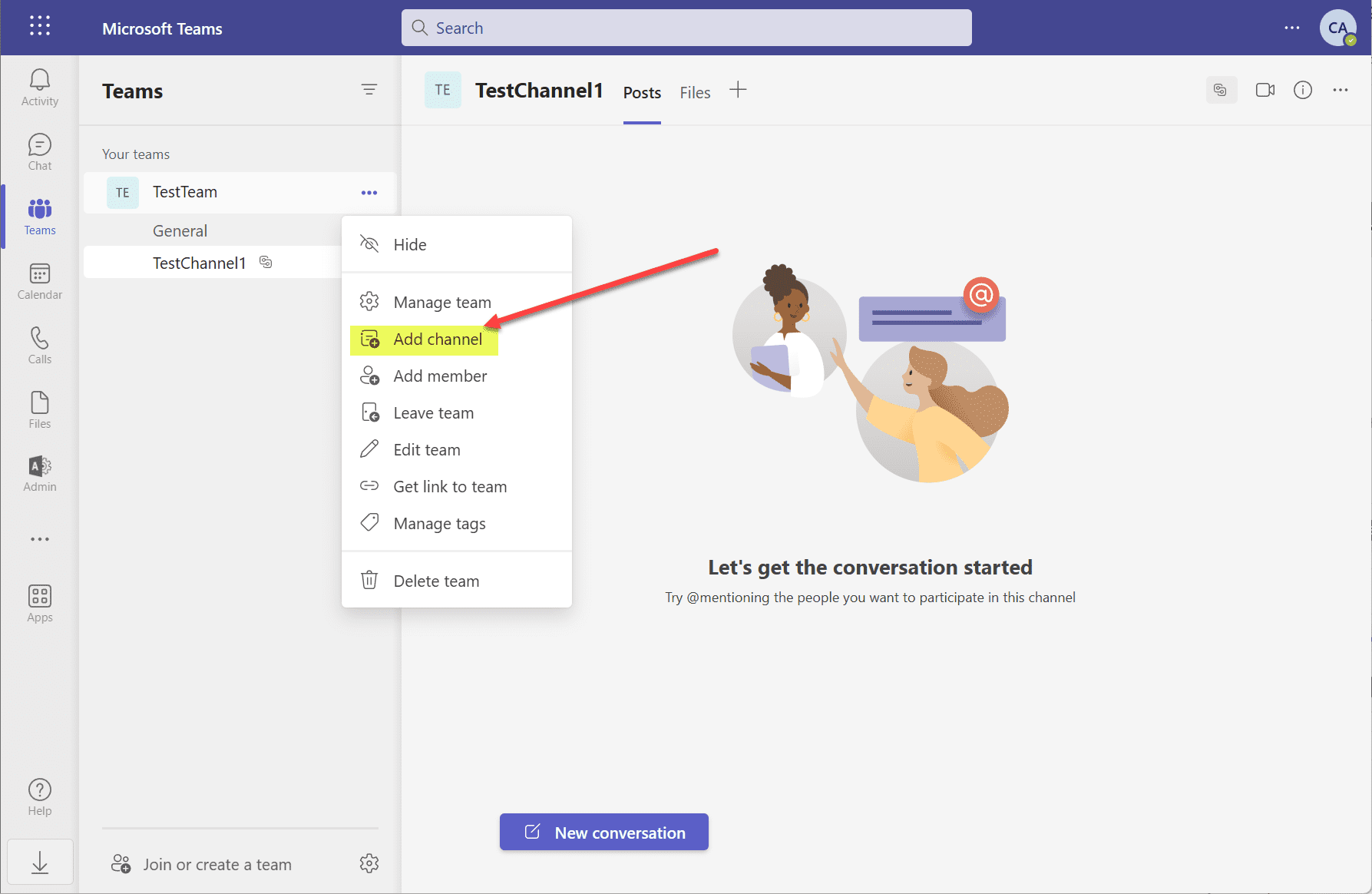Select Add channel menu entry
This screenshot has height=894, width=1372.
tap(457, 339)
